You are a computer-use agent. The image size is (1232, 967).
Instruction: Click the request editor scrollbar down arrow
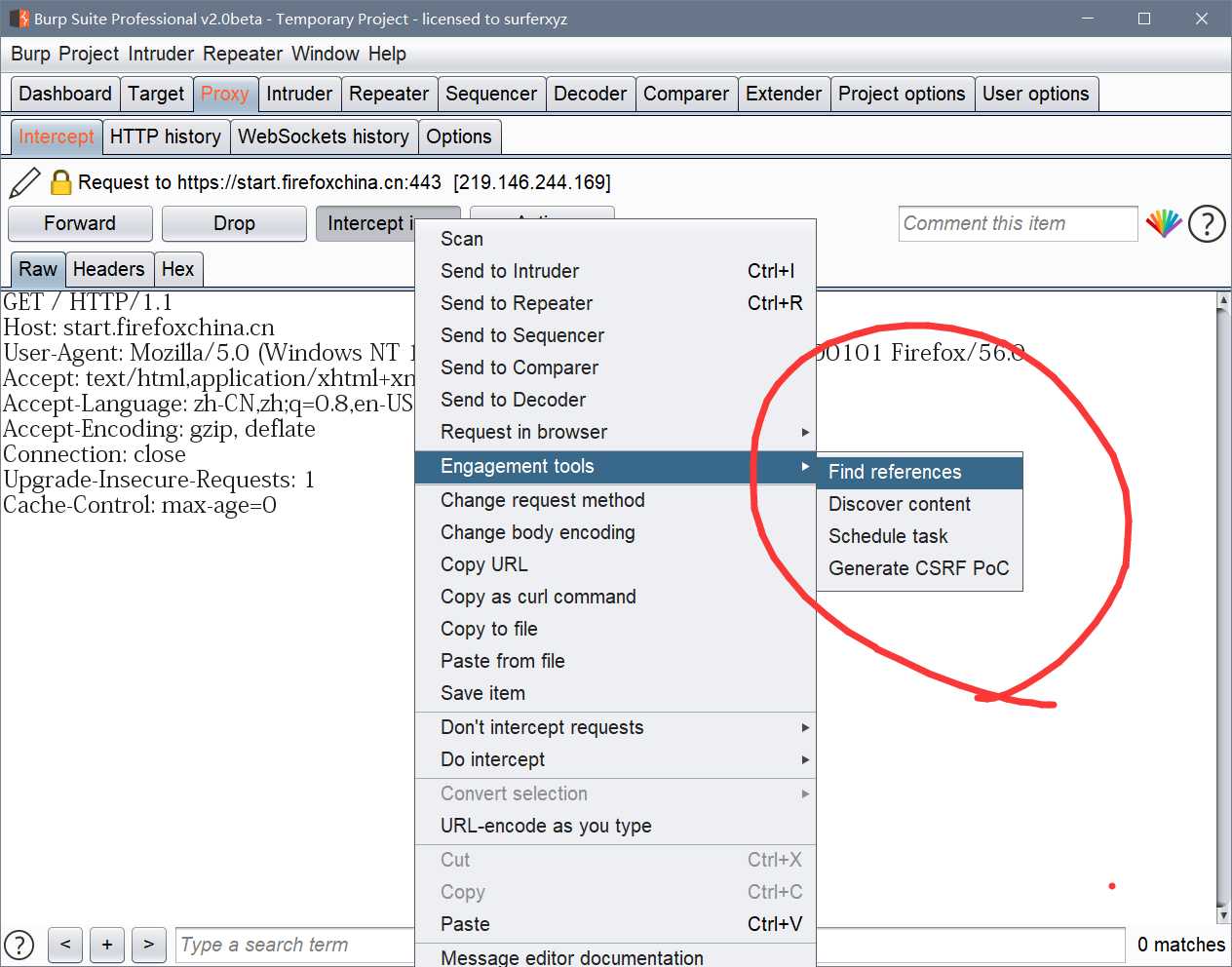coord(1223,915)
